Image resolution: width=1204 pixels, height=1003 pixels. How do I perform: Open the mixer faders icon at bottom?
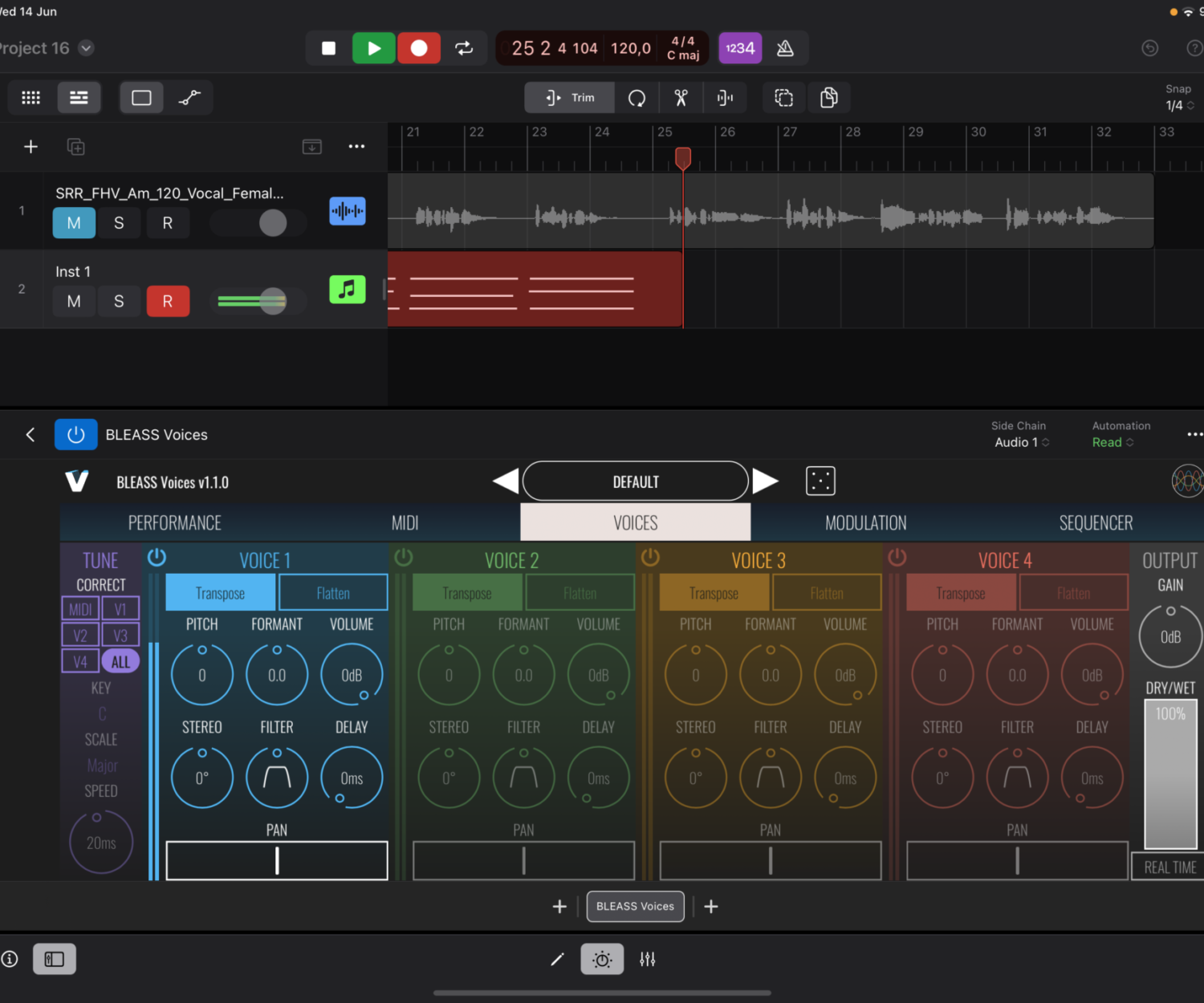[x=647, y=959]
